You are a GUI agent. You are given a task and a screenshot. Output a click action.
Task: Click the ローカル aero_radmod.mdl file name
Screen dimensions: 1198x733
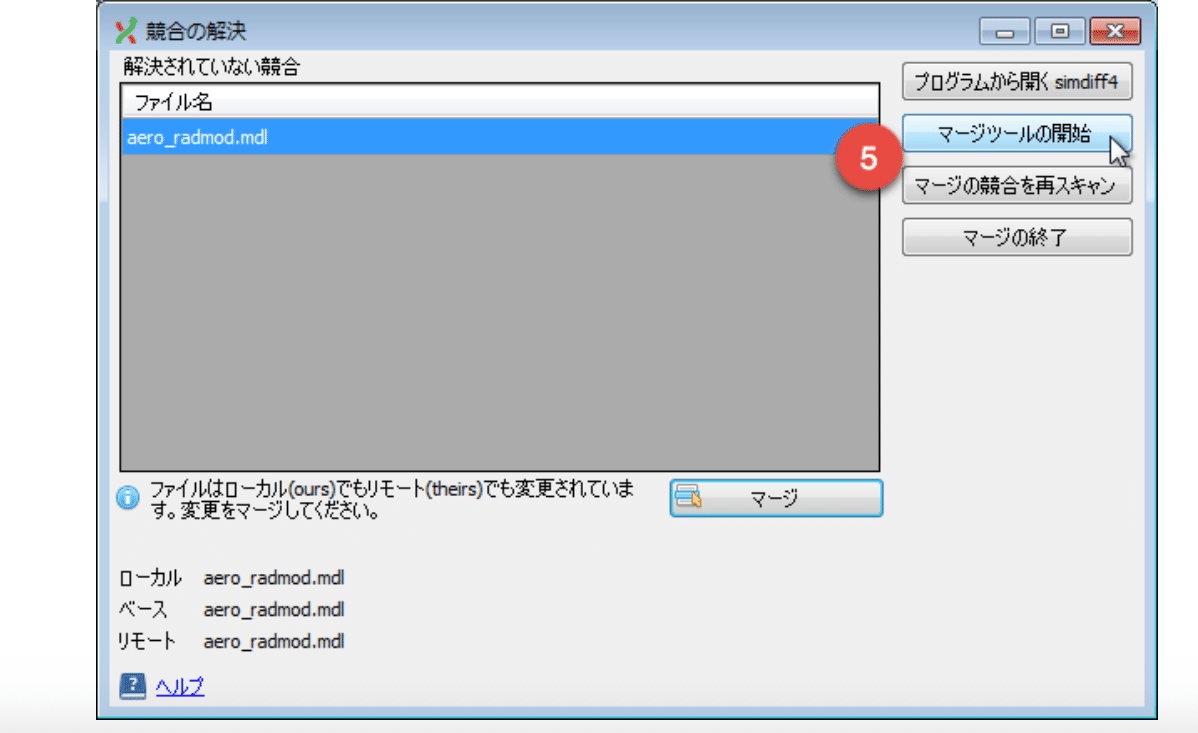pos(274,578)
